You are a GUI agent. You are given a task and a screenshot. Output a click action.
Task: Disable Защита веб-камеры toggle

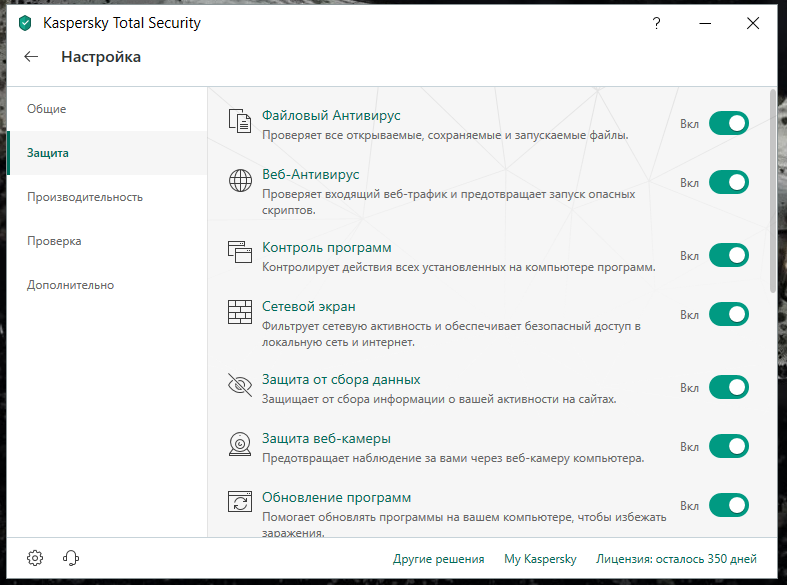728,446
